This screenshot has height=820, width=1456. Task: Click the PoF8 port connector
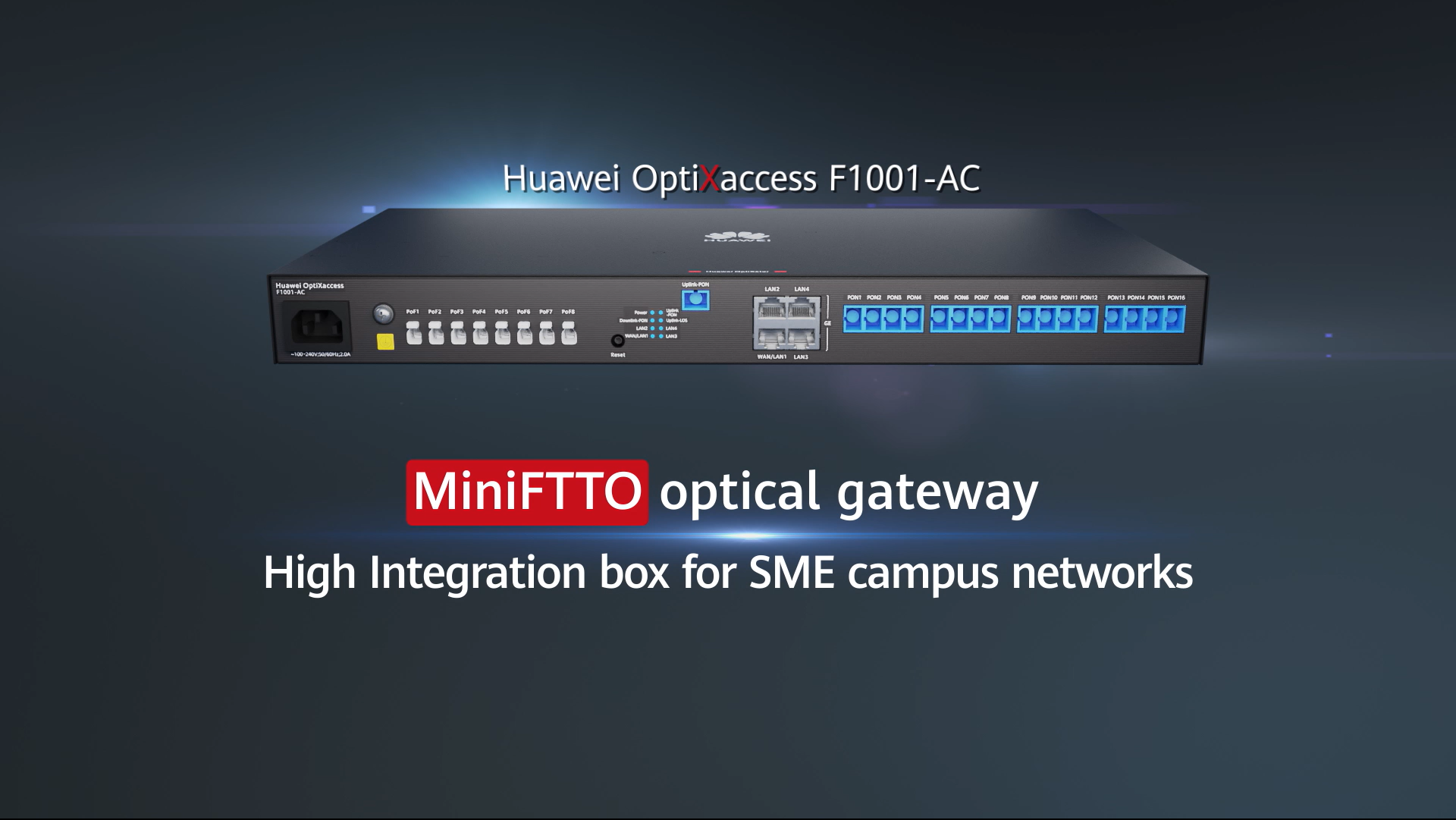click(569, 332)
